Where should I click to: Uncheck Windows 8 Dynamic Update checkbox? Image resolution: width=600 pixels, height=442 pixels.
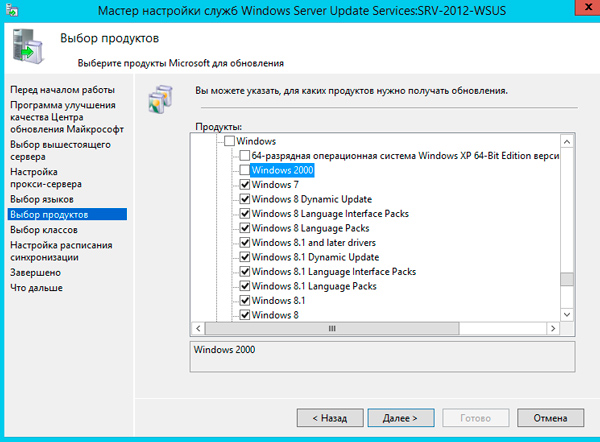point(245,199)
